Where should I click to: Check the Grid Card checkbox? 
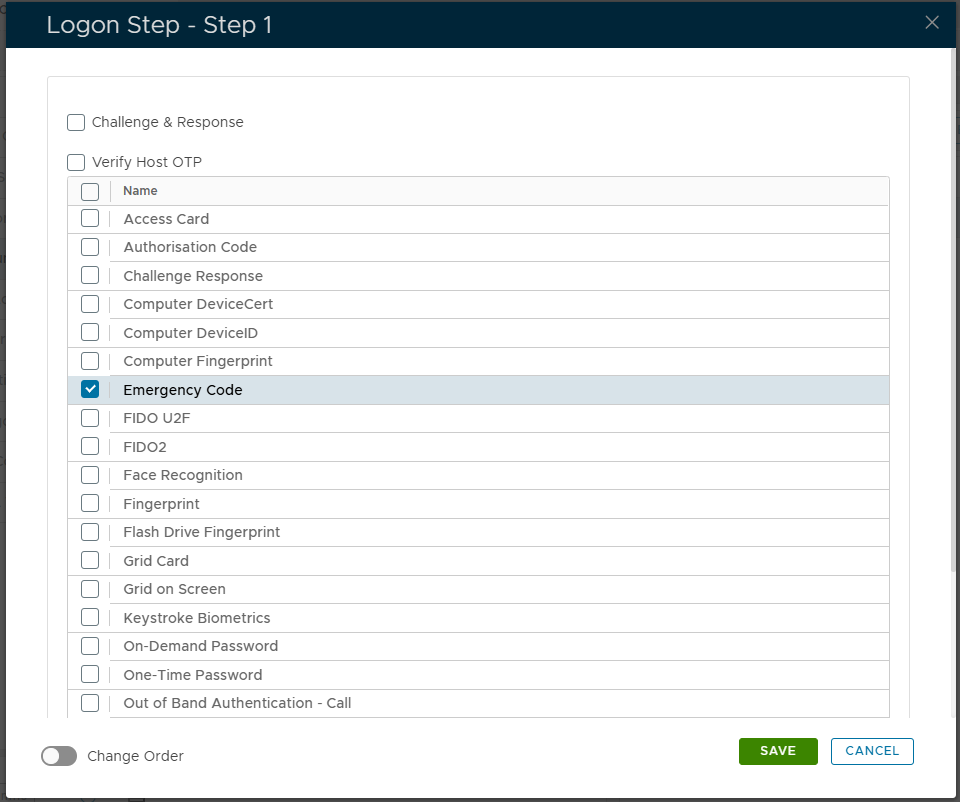pos(90,561)
